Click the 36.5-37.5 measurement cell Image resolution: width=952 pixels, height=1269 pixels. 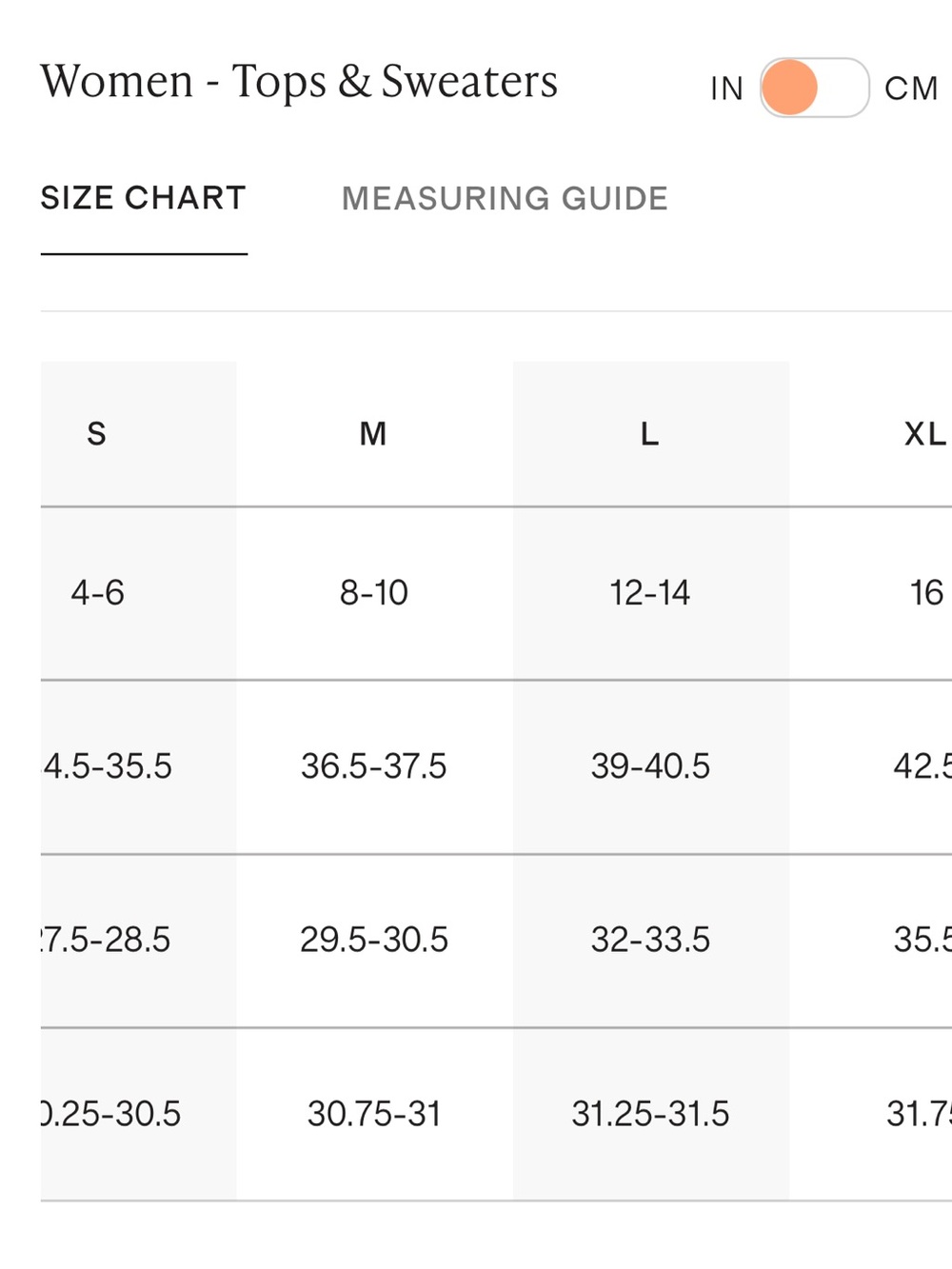(x=374, y=766)
